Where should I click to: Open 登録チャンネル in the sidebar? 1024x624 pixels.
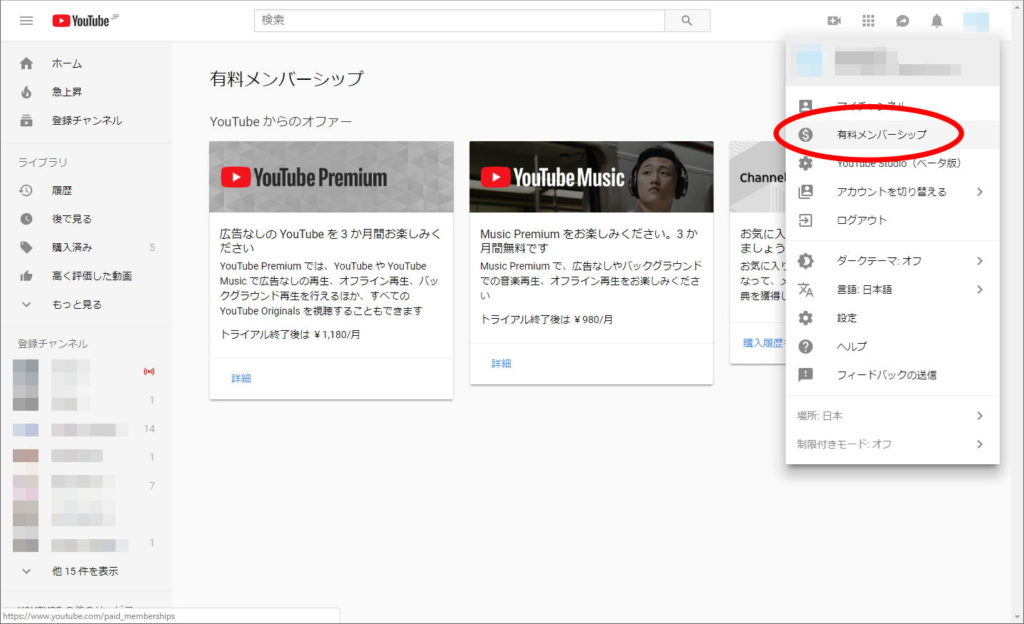86,121
